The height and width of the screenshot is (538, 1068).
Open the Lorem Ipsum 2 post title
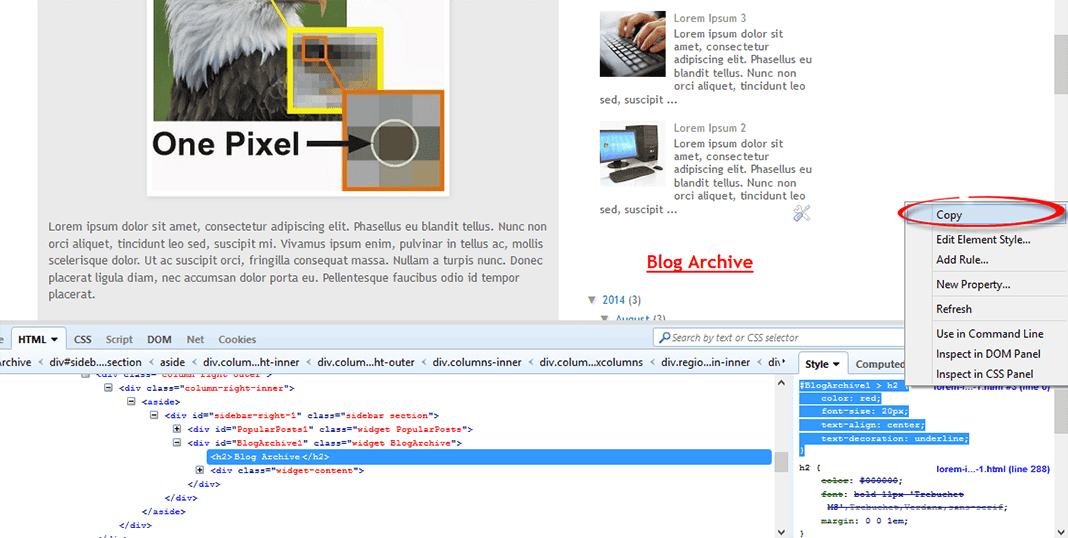tap(710, 128)
